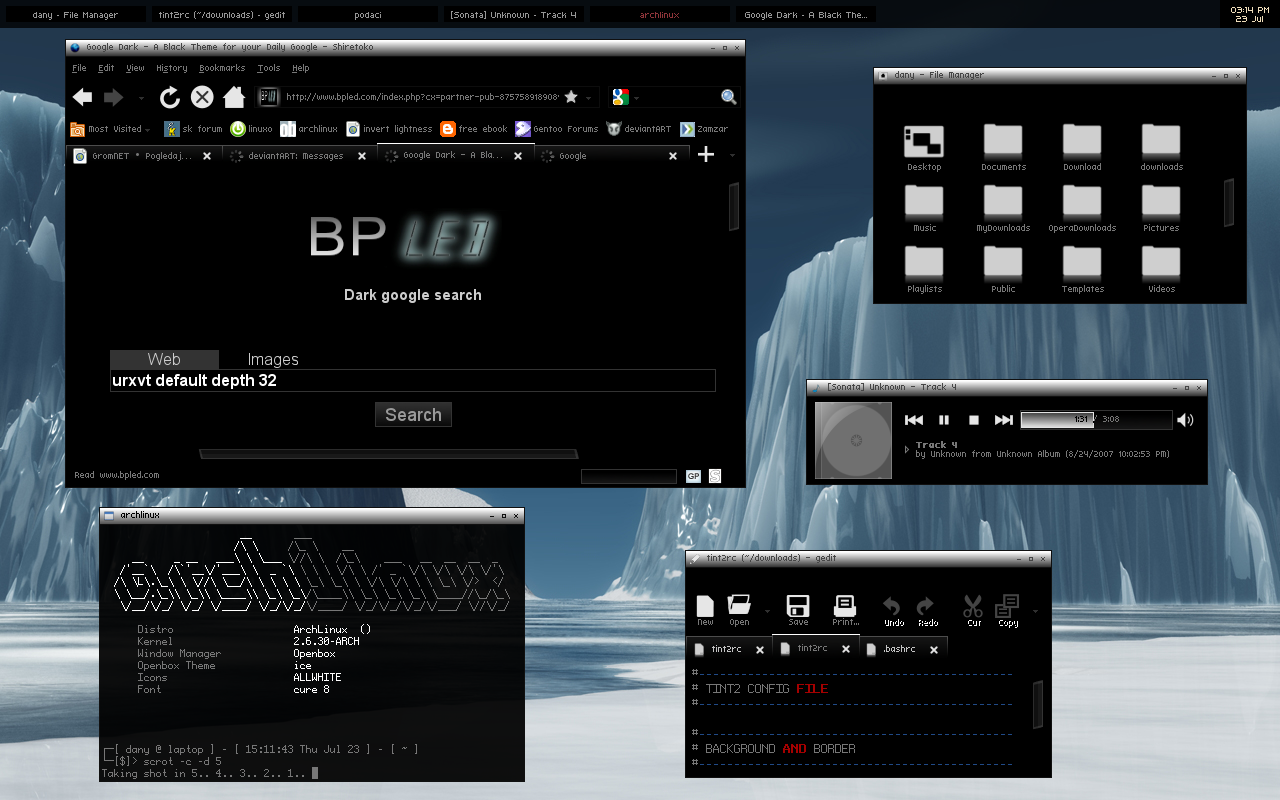The width and height of the screenshot is (1280, 800).
Task: Open the search engine selector dropdown
Action: click(x=637, y=98)
